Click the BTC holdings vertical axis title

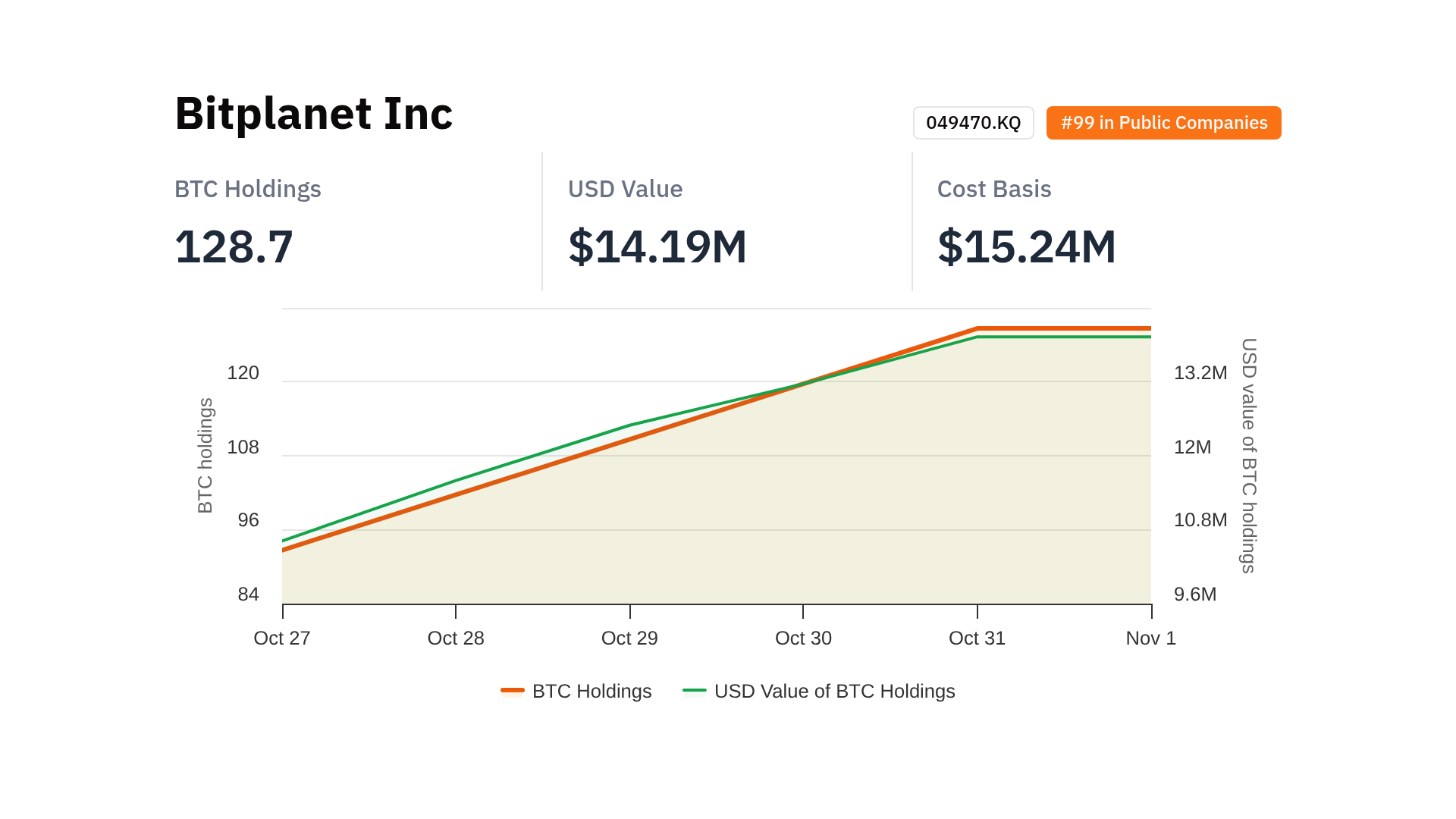(206, 455)
